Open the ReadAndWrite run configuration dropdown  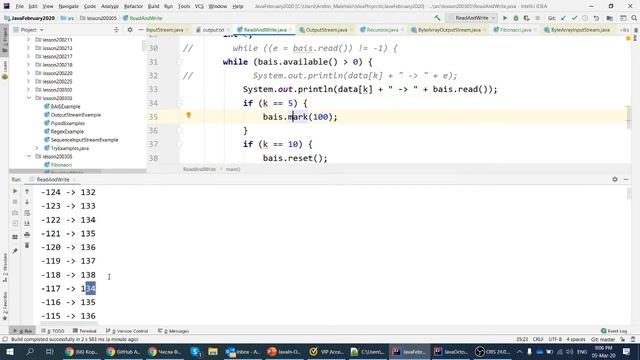point(472,18)
